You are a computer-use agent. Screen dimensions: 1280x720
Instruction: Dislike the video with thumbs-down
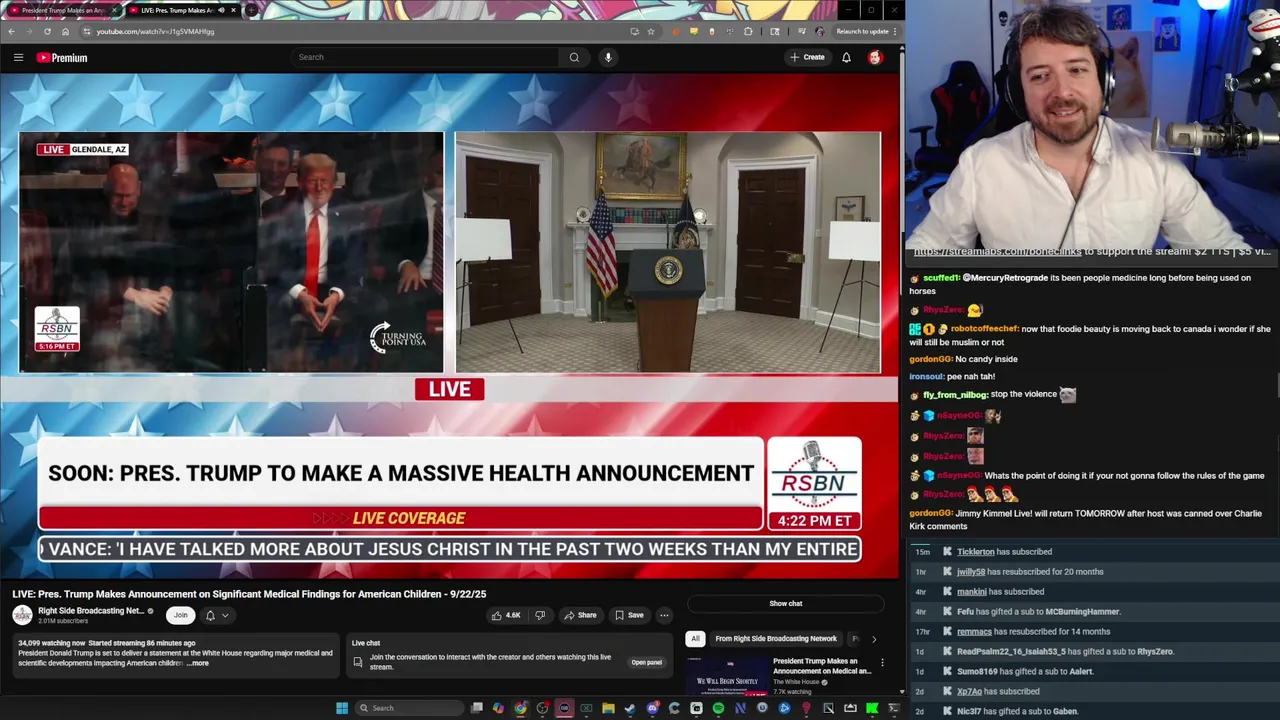tap(540, 615)
